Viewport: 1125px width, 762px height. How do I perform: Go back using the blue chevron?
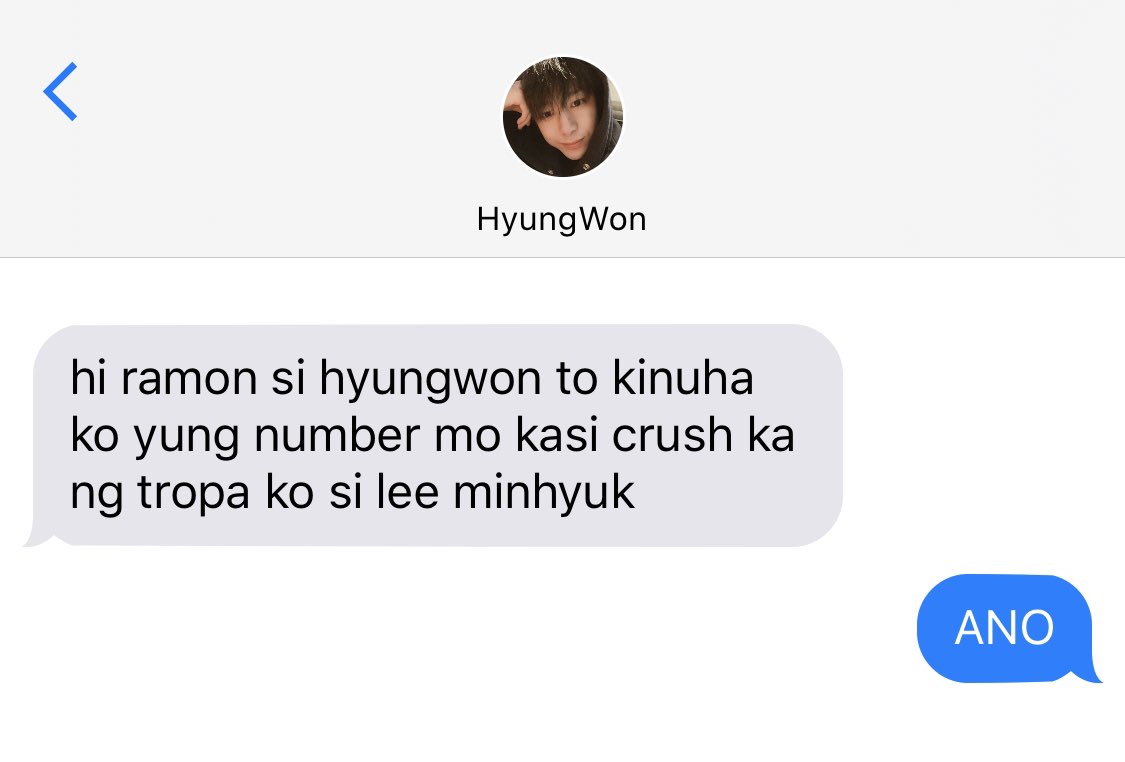click(x=60, y=91)
